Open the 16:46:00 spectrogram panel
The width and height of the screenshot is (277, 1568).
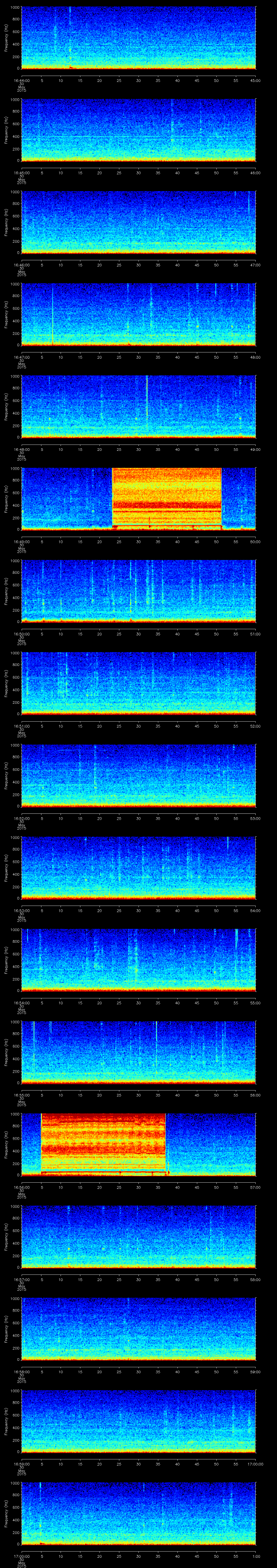138,222
